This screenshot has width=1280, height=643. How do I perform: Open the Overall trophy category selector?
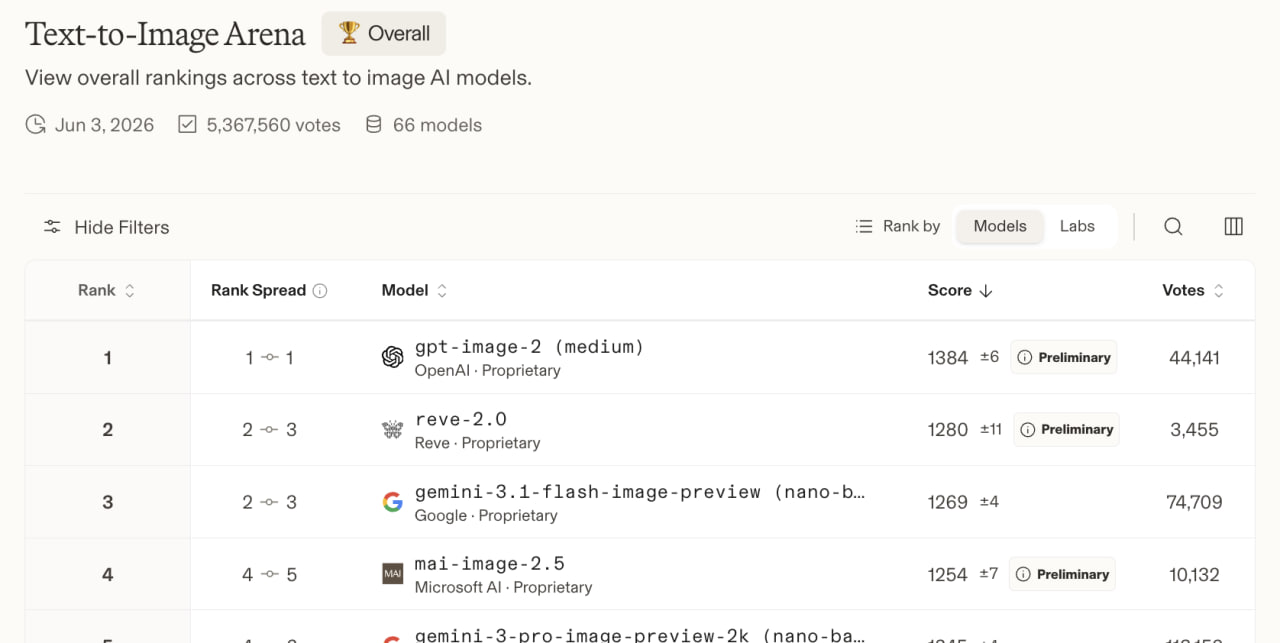point(384,34)
